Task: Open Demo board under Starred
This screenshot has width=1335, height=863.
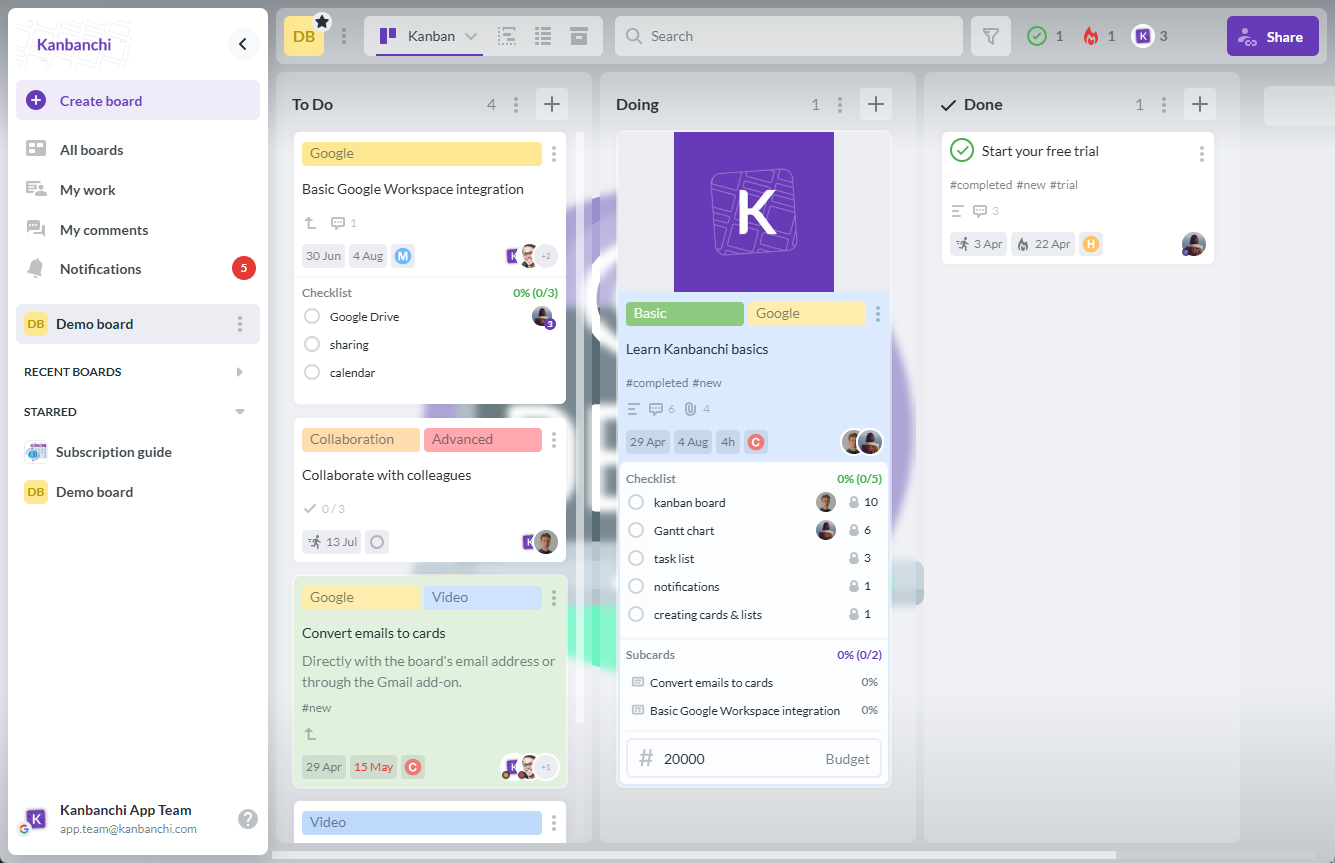Action: click(x=138, y=492)
